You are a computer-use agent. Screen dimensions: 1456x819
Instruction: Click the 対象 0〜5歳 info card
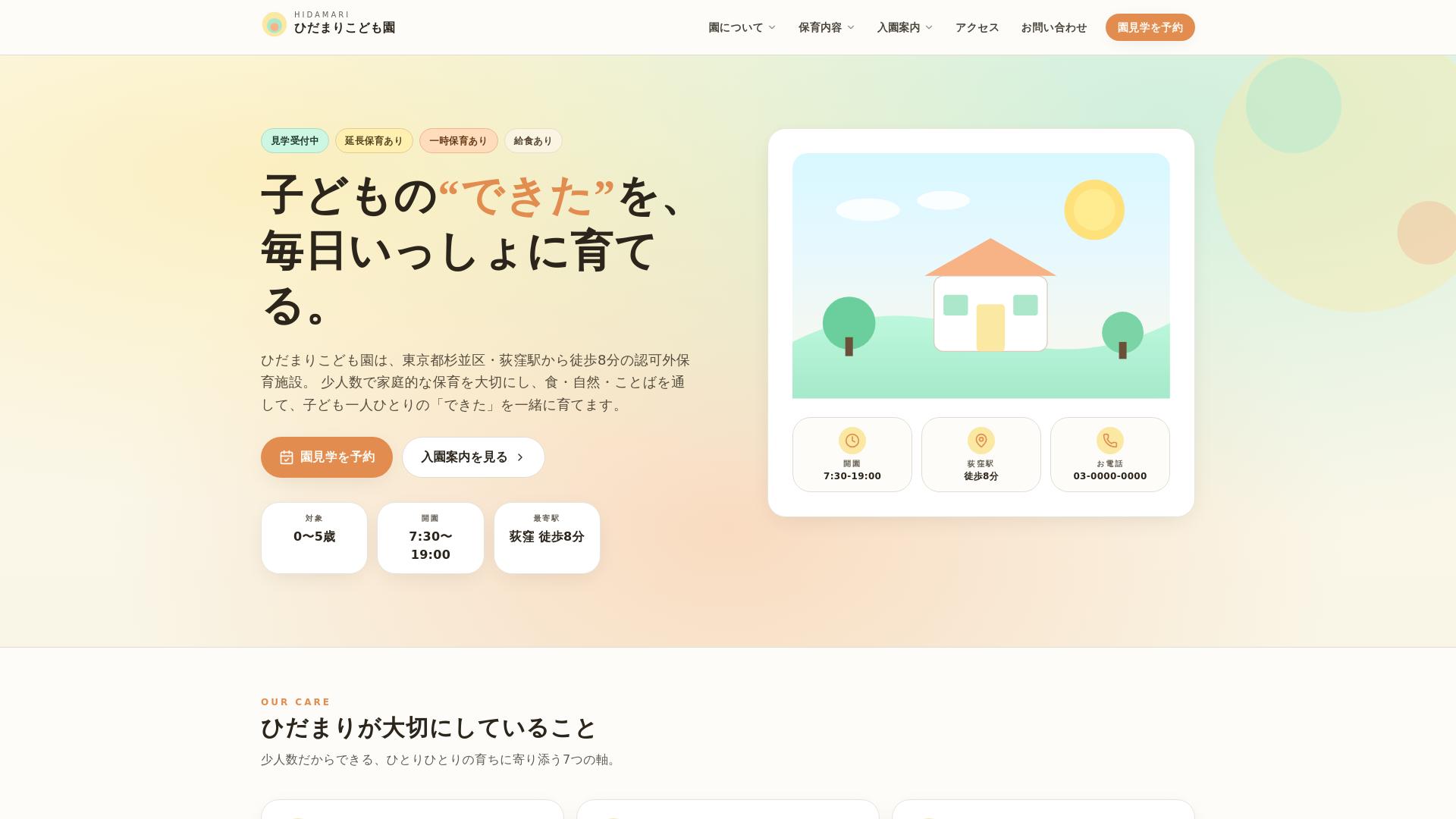(315, 538)
